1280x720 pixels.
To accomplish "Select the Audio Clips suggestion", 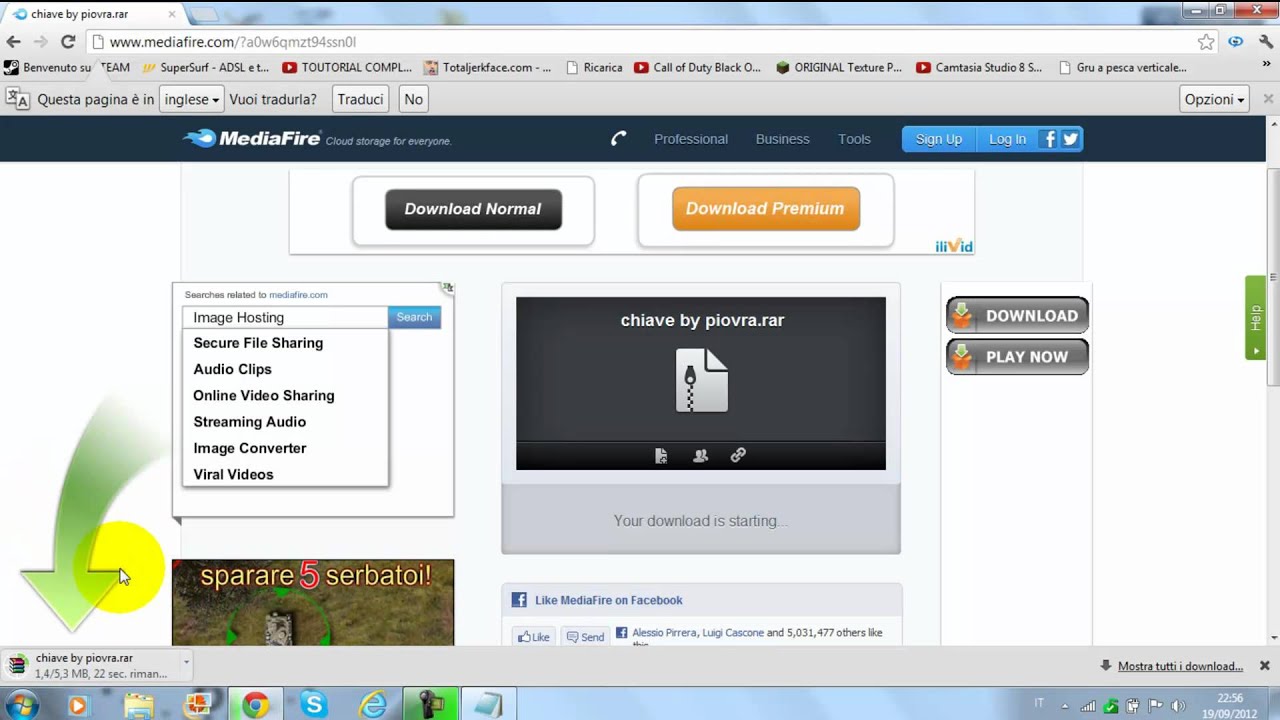I will tap(232, 369).
